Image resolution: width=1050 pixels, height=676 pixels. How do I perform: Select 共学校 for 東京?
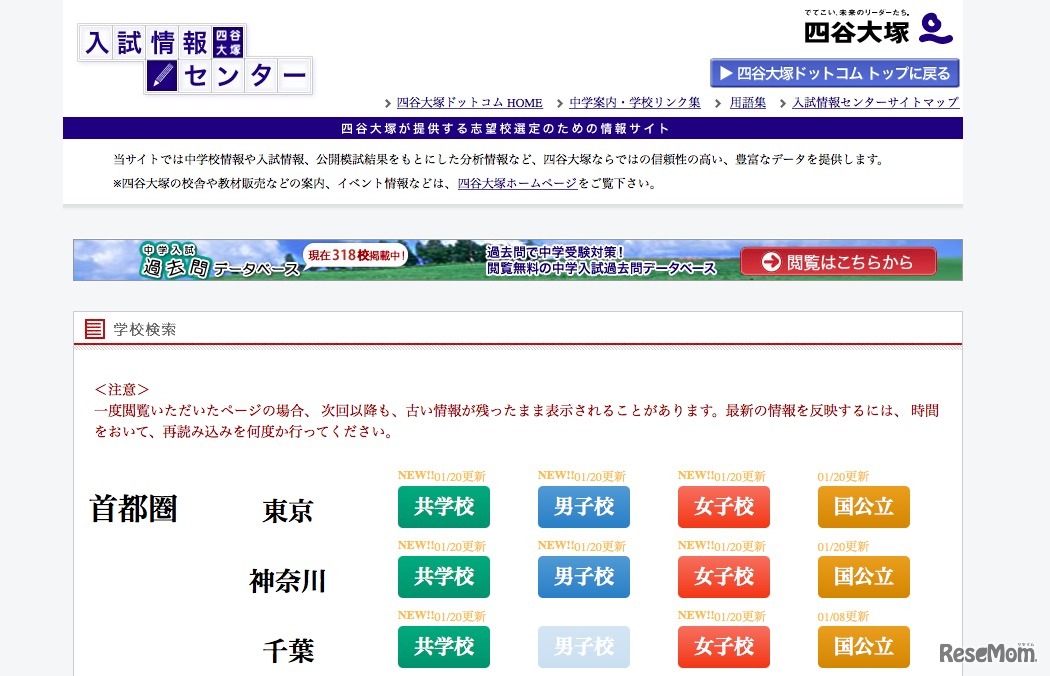pyautogui.click(x=443, y=507)
